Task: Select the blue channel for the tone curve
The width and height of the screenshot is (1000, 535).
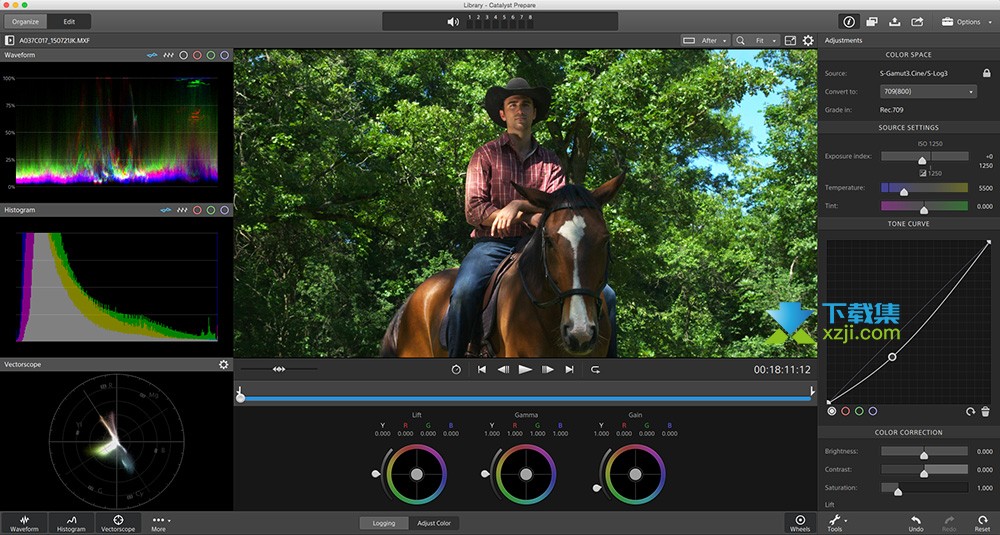Action: coord(872,411)
